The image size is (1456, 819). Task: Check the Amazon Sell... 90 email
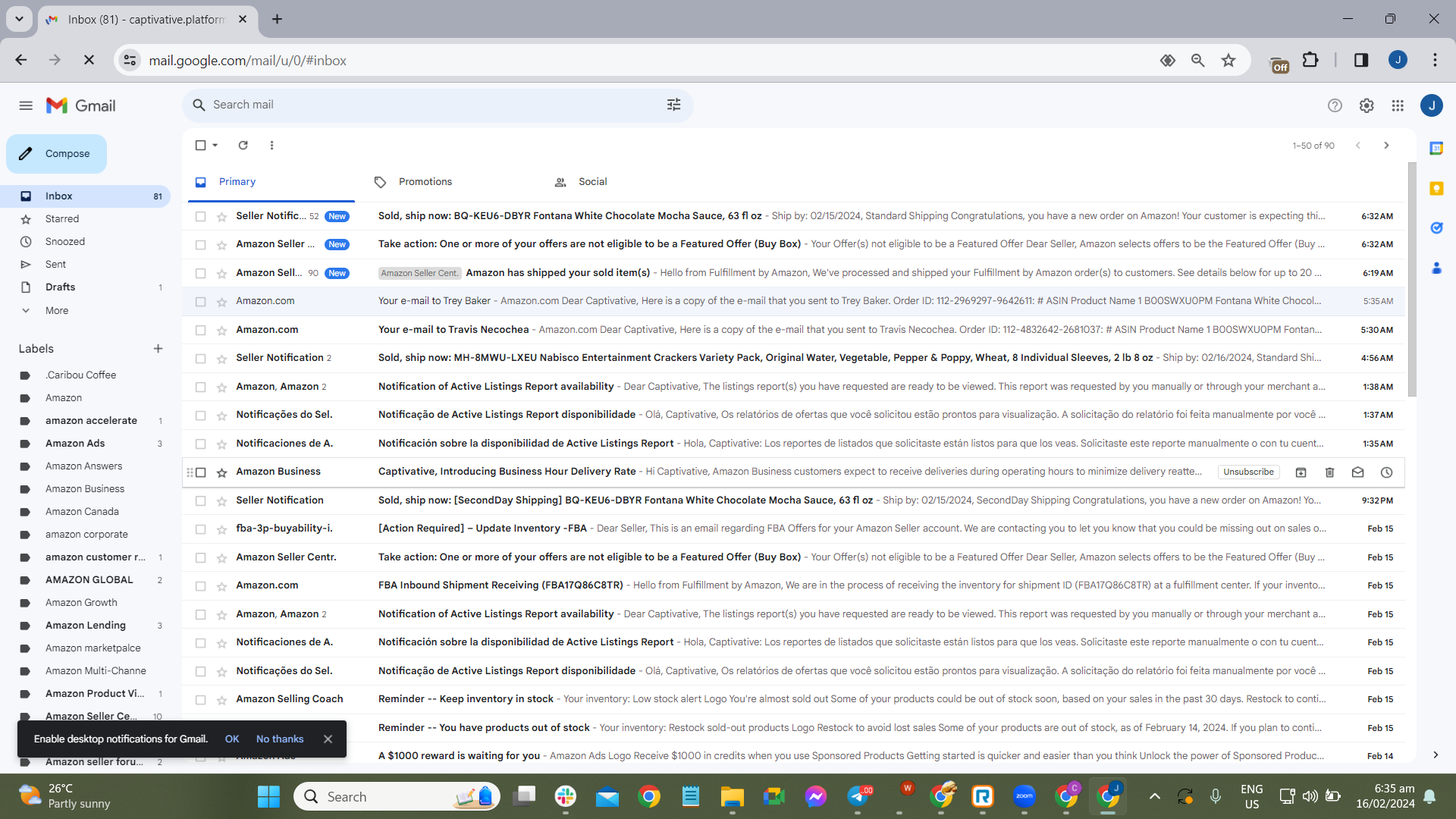(200, 273)
